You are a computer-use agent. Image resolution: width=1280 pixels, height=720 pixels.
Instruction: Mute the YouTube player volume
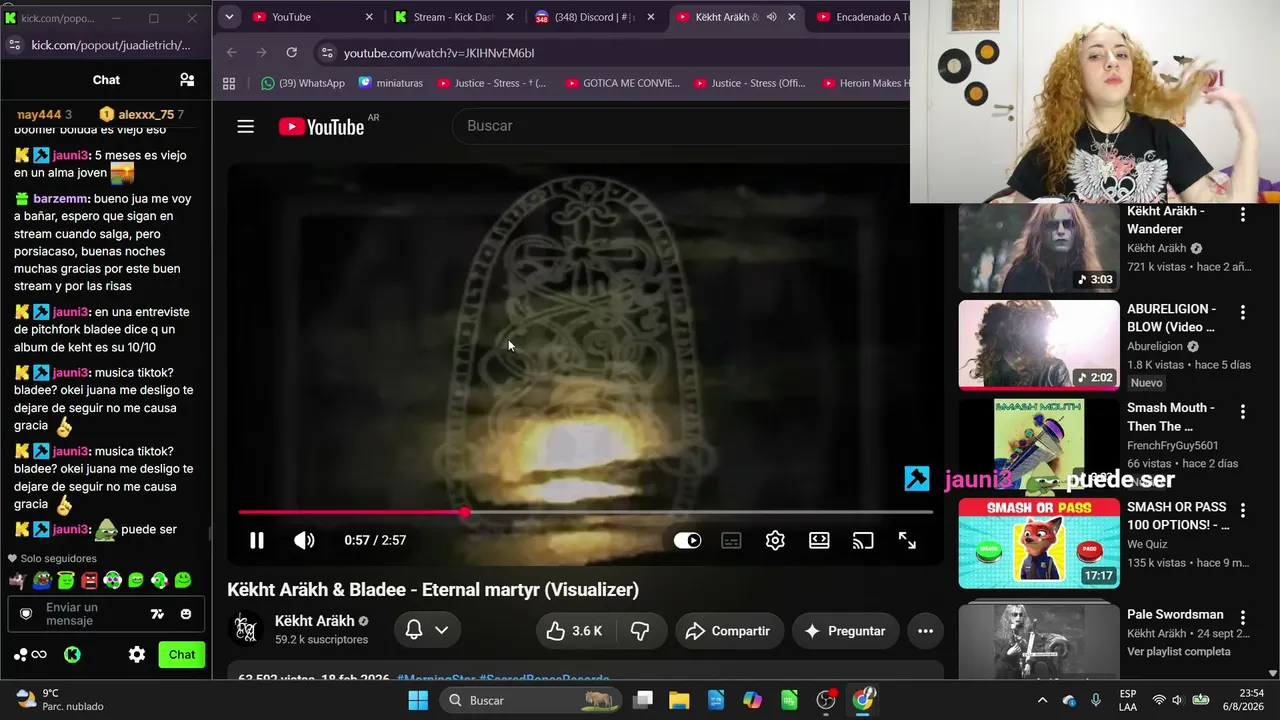[x=304, y=540]
